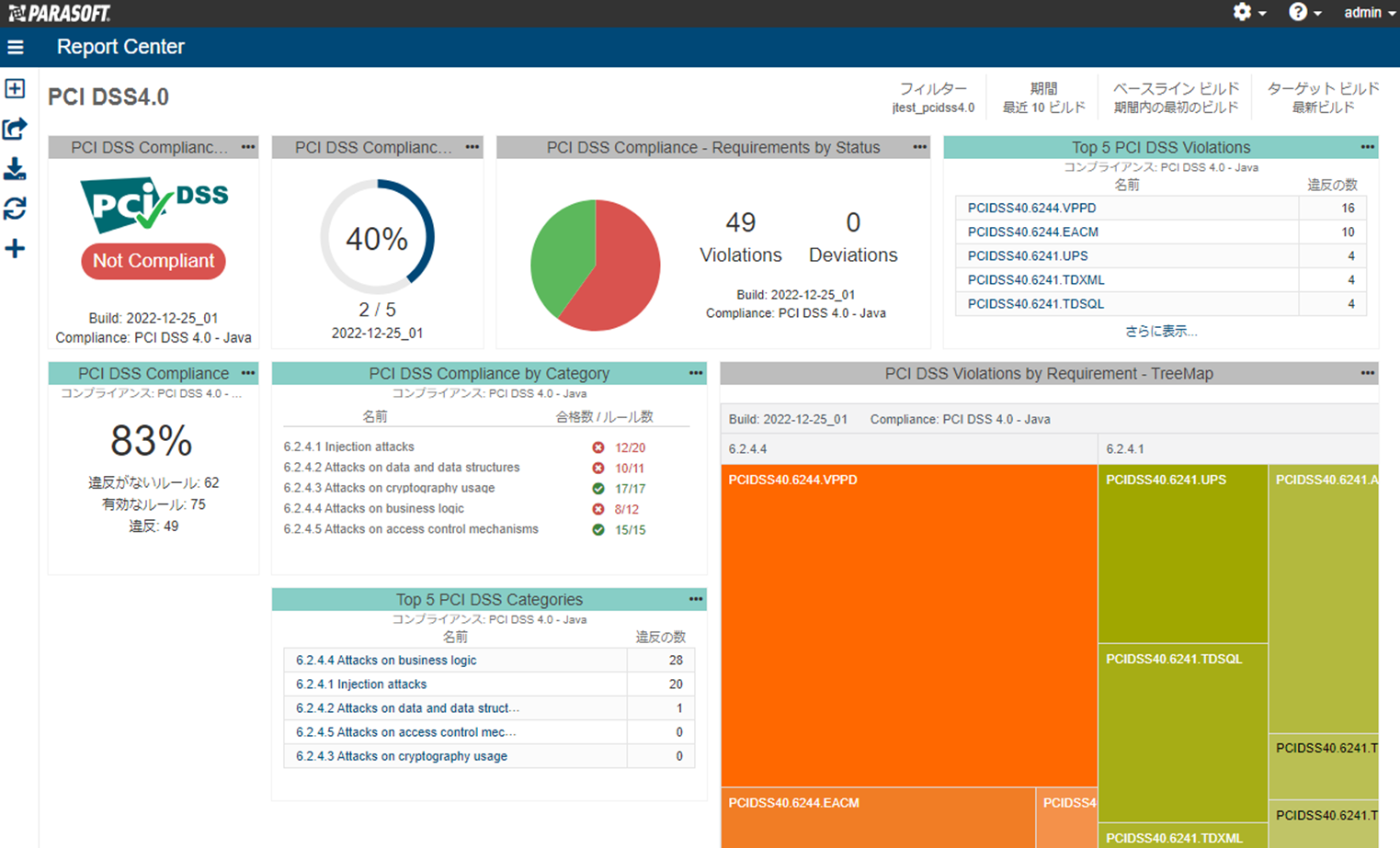This screenshot has height=848, width=1400.
Task: Open the フィルター filter selector
Action: coord(932,97)
